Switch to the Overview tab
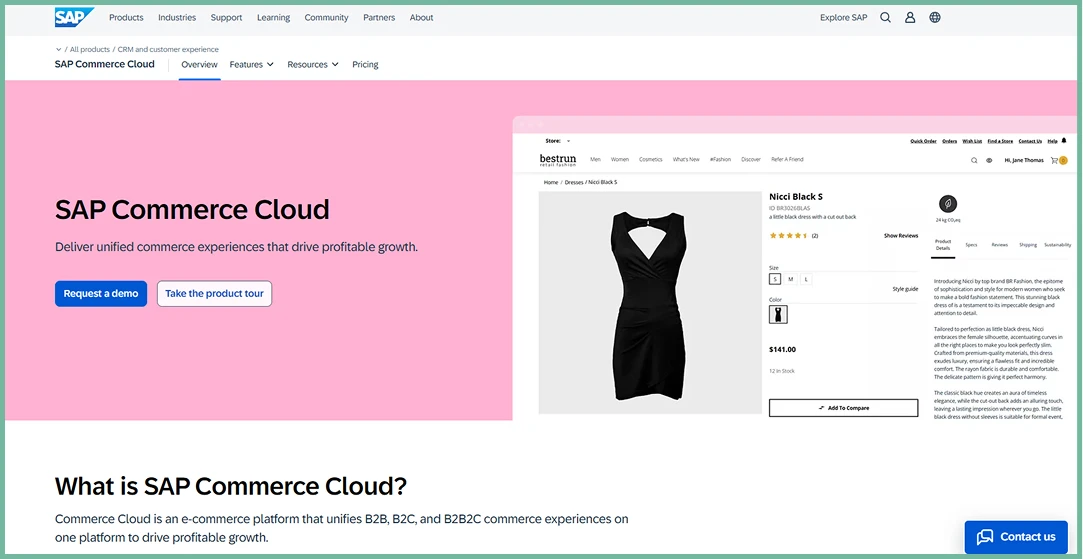The height and width of the screenshot is (559, 1083). click(x=200, y=64)
